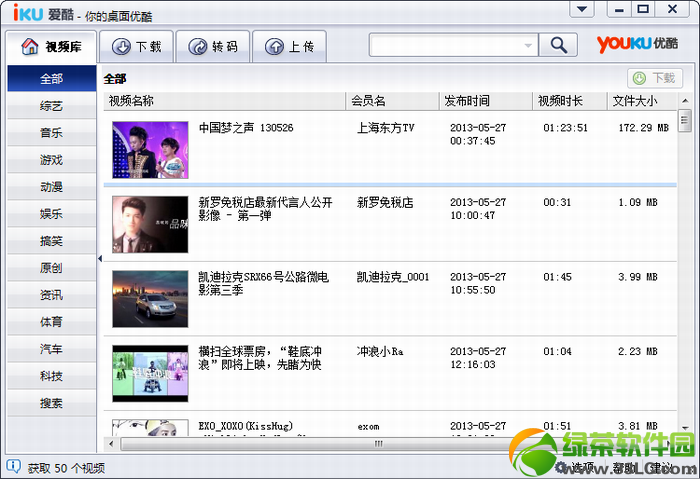Choose the 汽车 category
This screenshot has width=700, height=490.
51,349
